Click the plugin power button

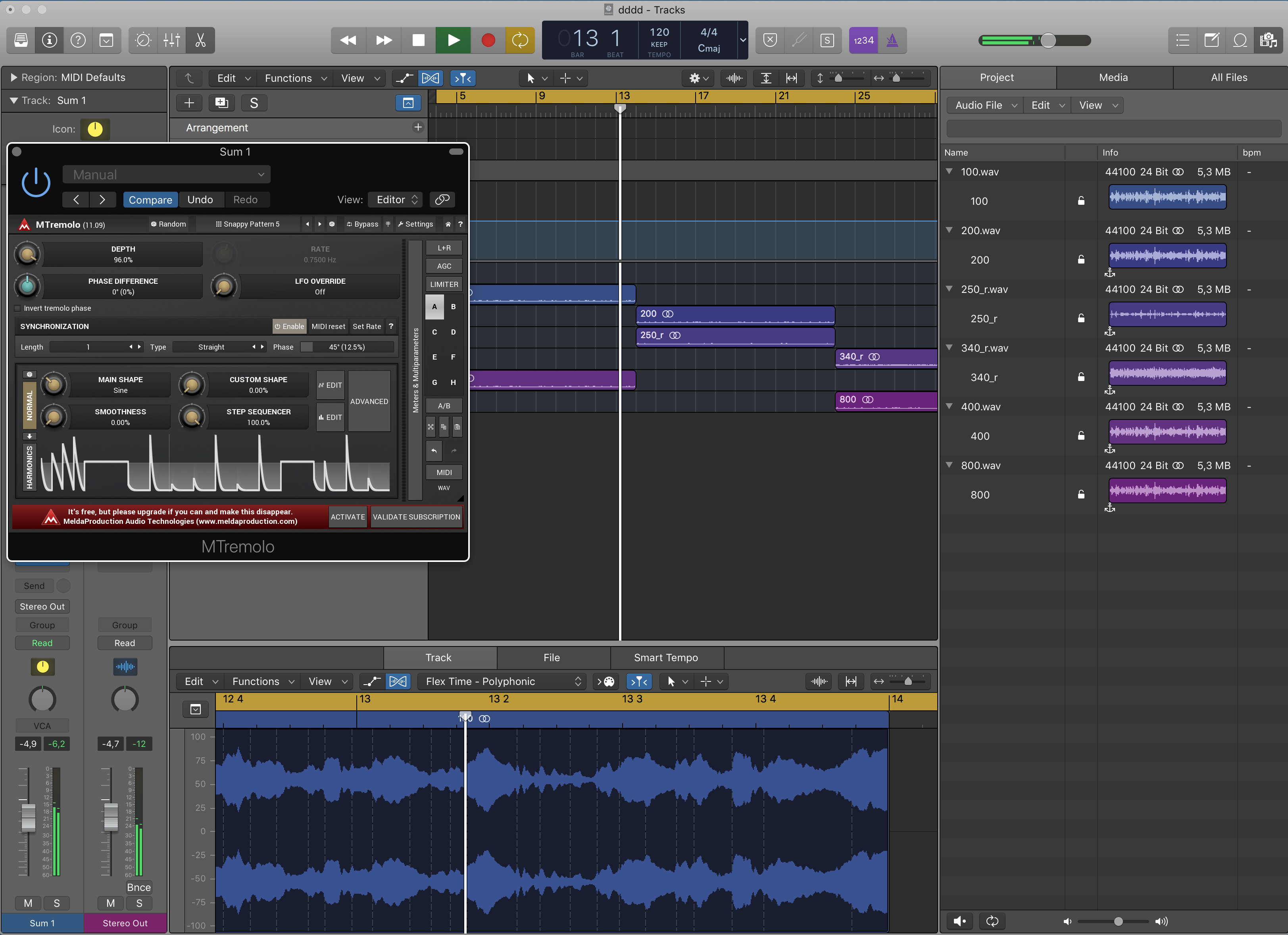36,183
